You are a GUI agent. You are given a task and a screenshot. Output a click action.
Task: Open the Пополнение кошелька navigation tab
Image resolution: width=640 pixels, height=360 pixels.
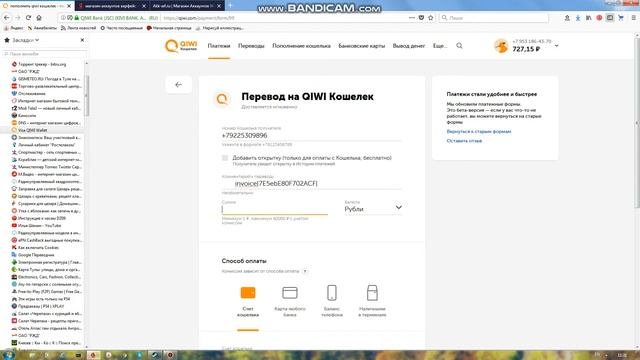tap(301, 46)
